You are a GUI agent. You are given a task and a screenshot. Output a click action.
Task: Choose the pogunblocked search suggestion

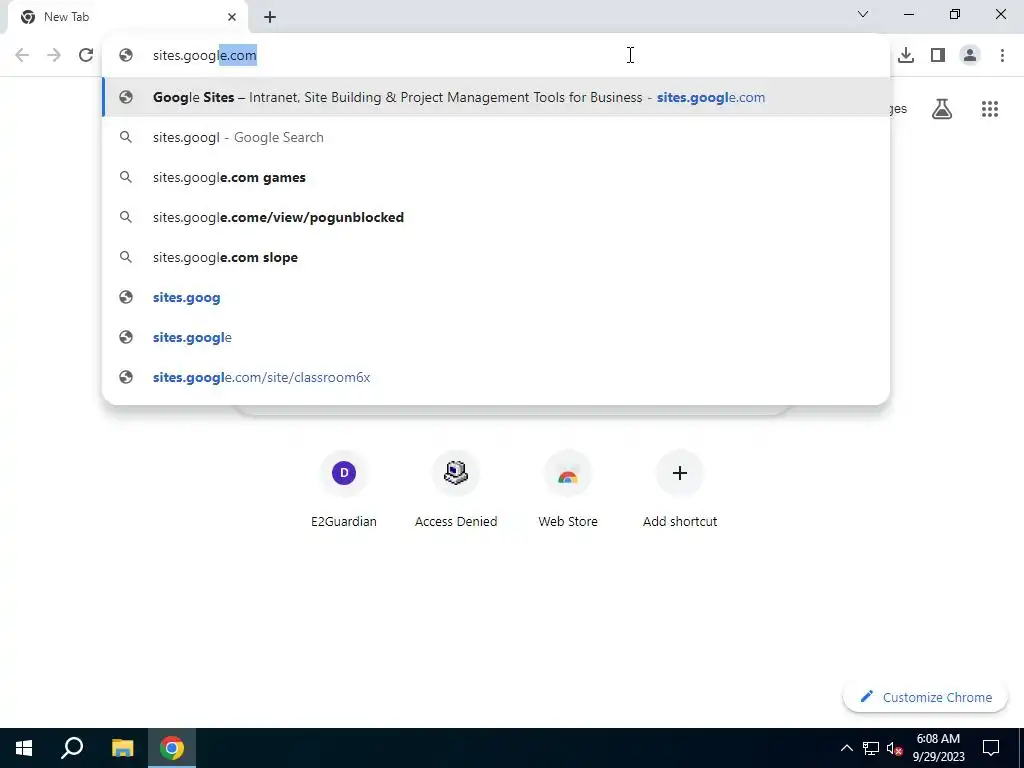[496, 217]
